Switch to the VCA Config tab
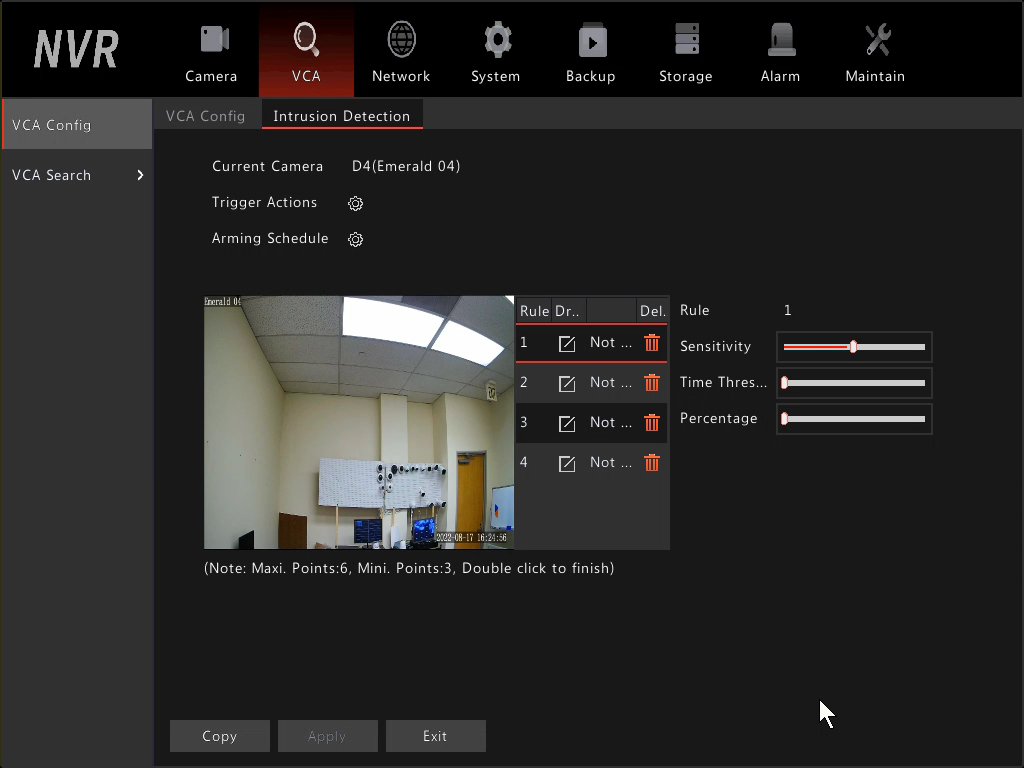The width and height of the screenshot is (1024, 768). tap(206, 115)
